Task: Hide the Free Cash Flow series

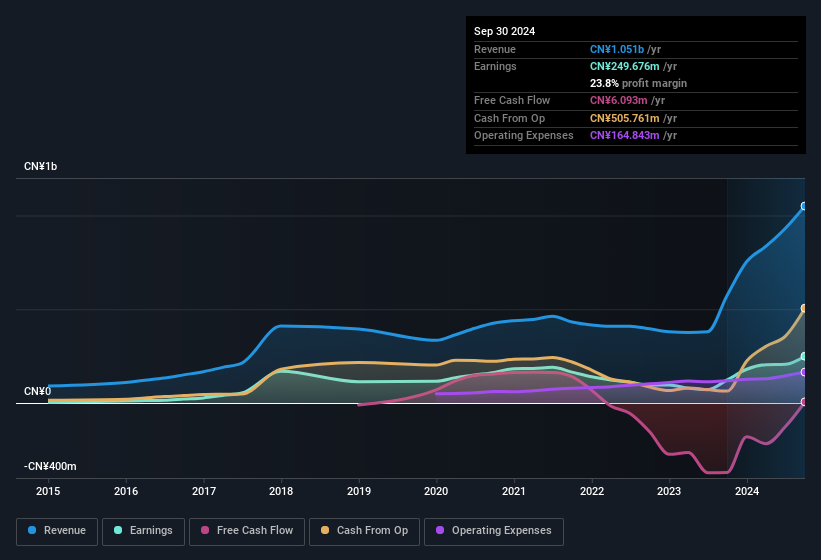Action: tap(247, 531)
